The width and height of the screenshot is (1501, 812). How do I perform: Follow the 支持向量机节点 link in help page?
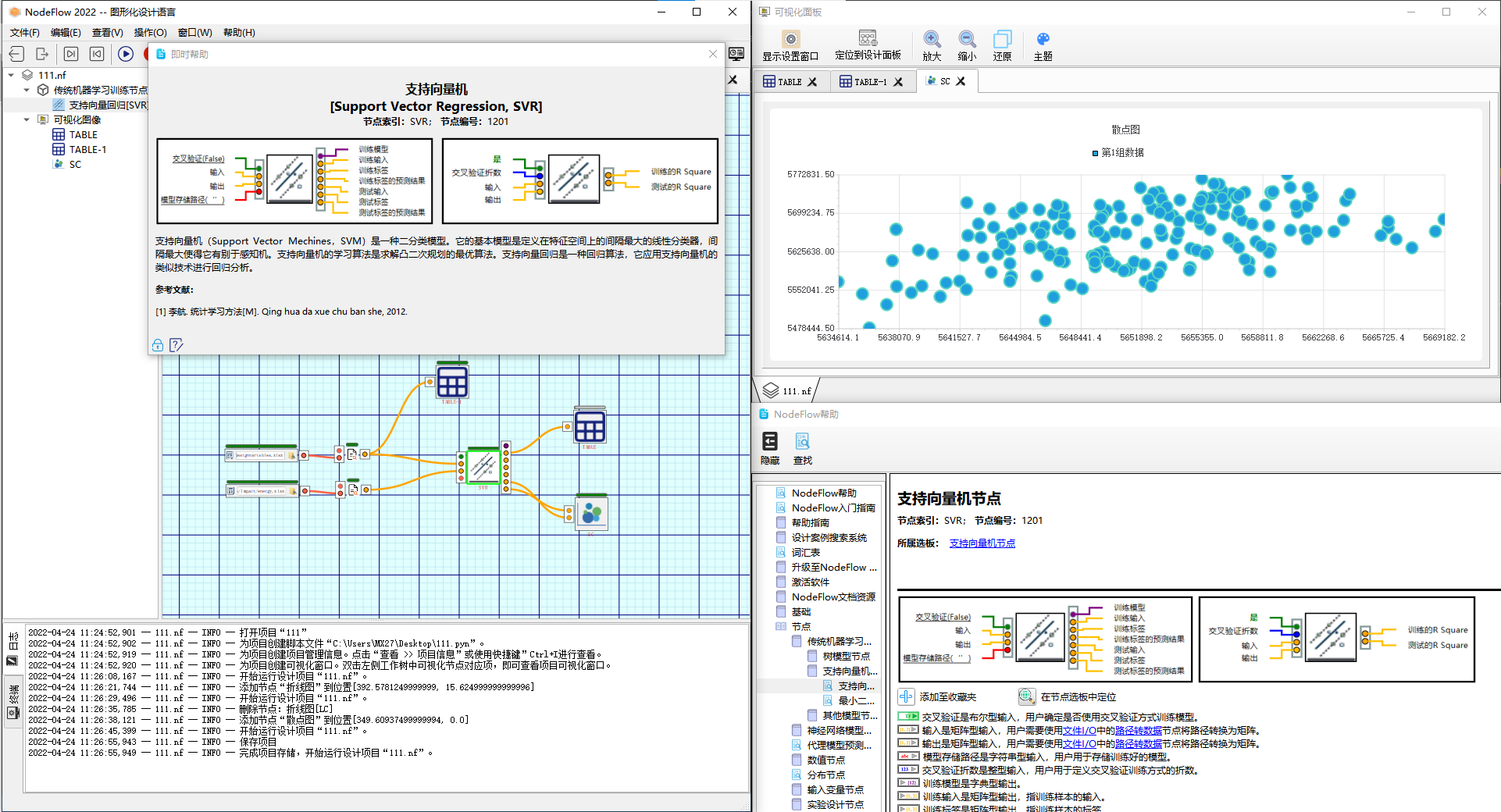point(982,543)
